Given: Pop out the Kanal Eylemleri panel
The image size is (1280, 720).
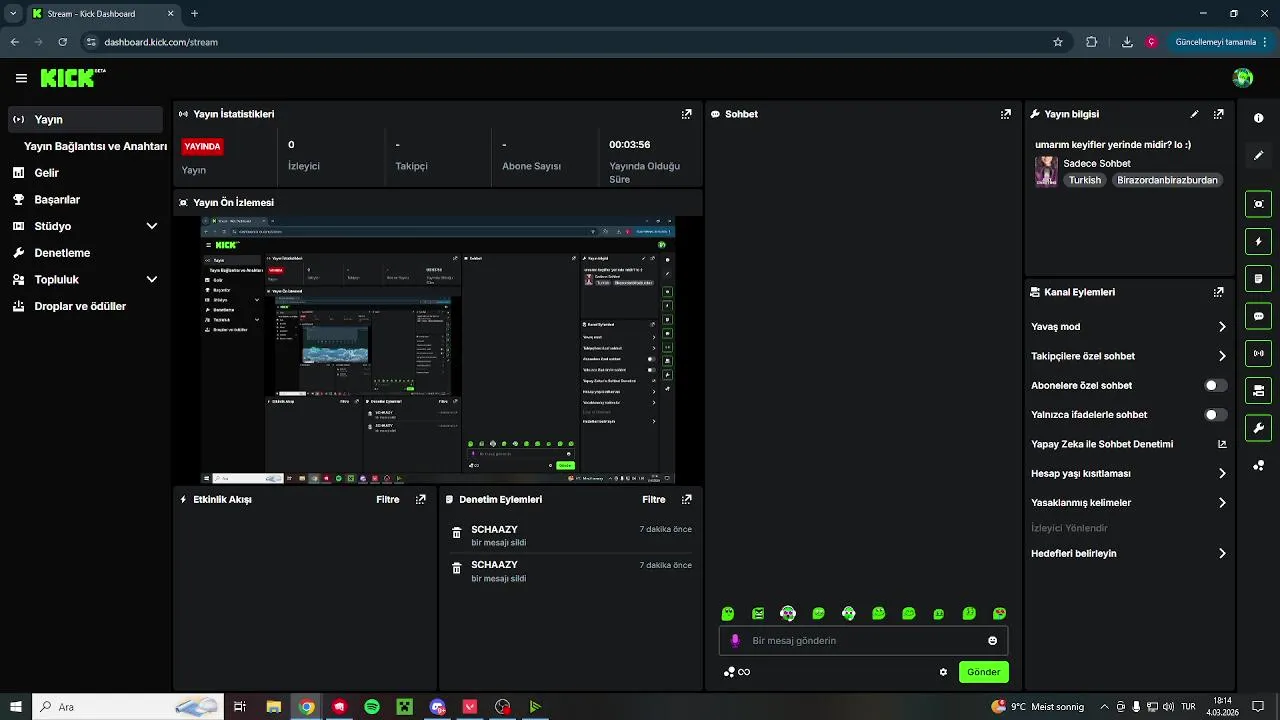Looking at the screenshot, I should pos(1218,292).
